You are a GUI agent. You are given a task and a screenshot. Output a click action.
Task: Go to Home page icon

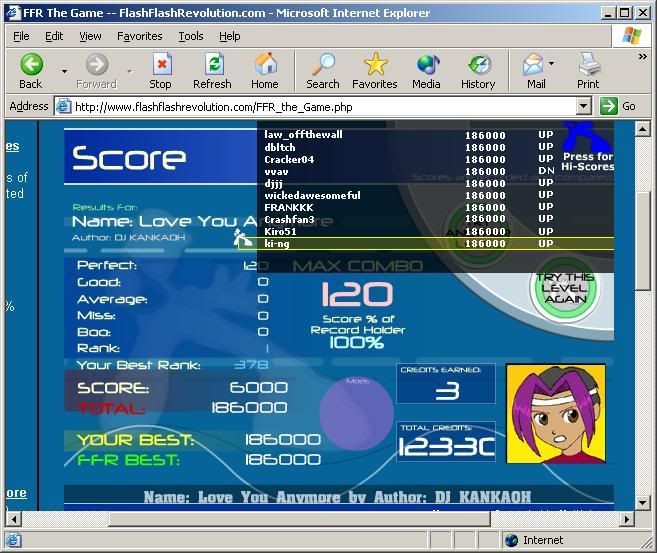click(x=265, y=66)
